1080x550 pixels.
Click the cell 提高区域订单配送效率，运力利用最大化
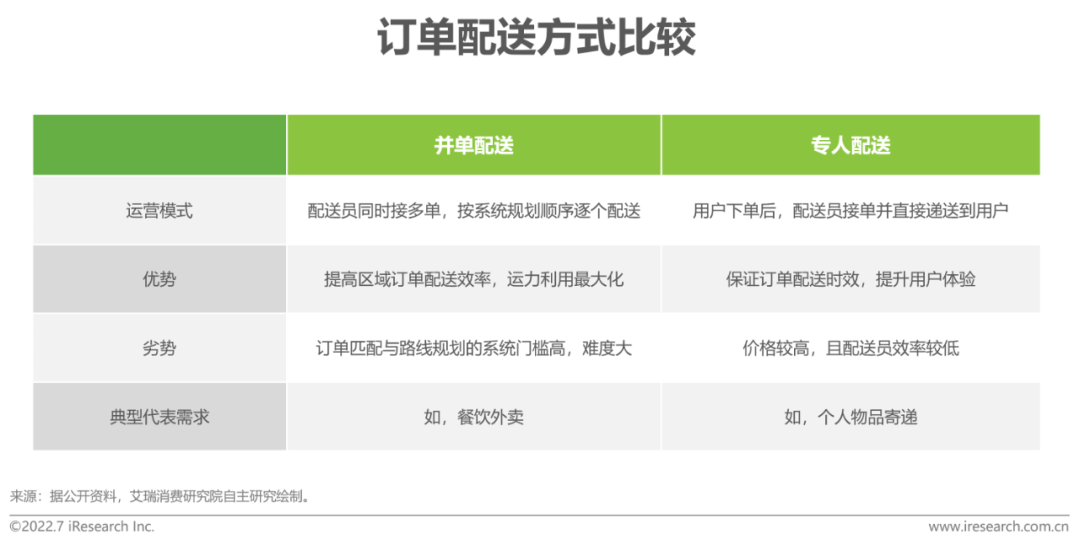[x=473, y=279]
